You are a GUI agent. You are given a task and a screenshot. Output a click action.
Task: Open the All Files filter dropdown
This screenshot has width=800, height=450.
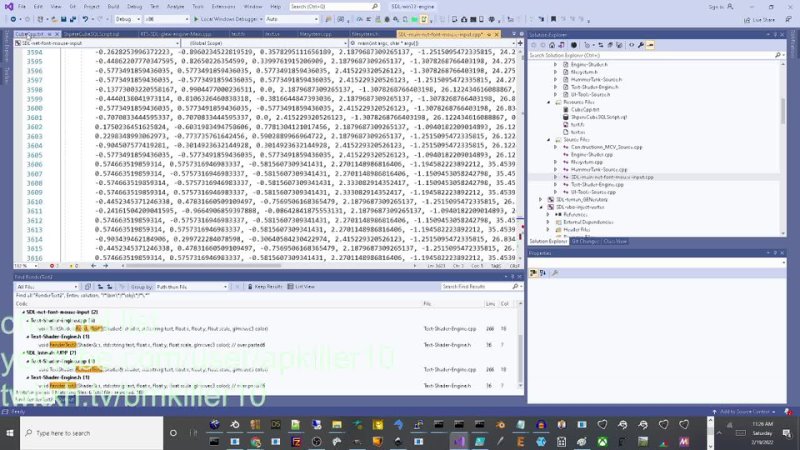click(47, 287)
